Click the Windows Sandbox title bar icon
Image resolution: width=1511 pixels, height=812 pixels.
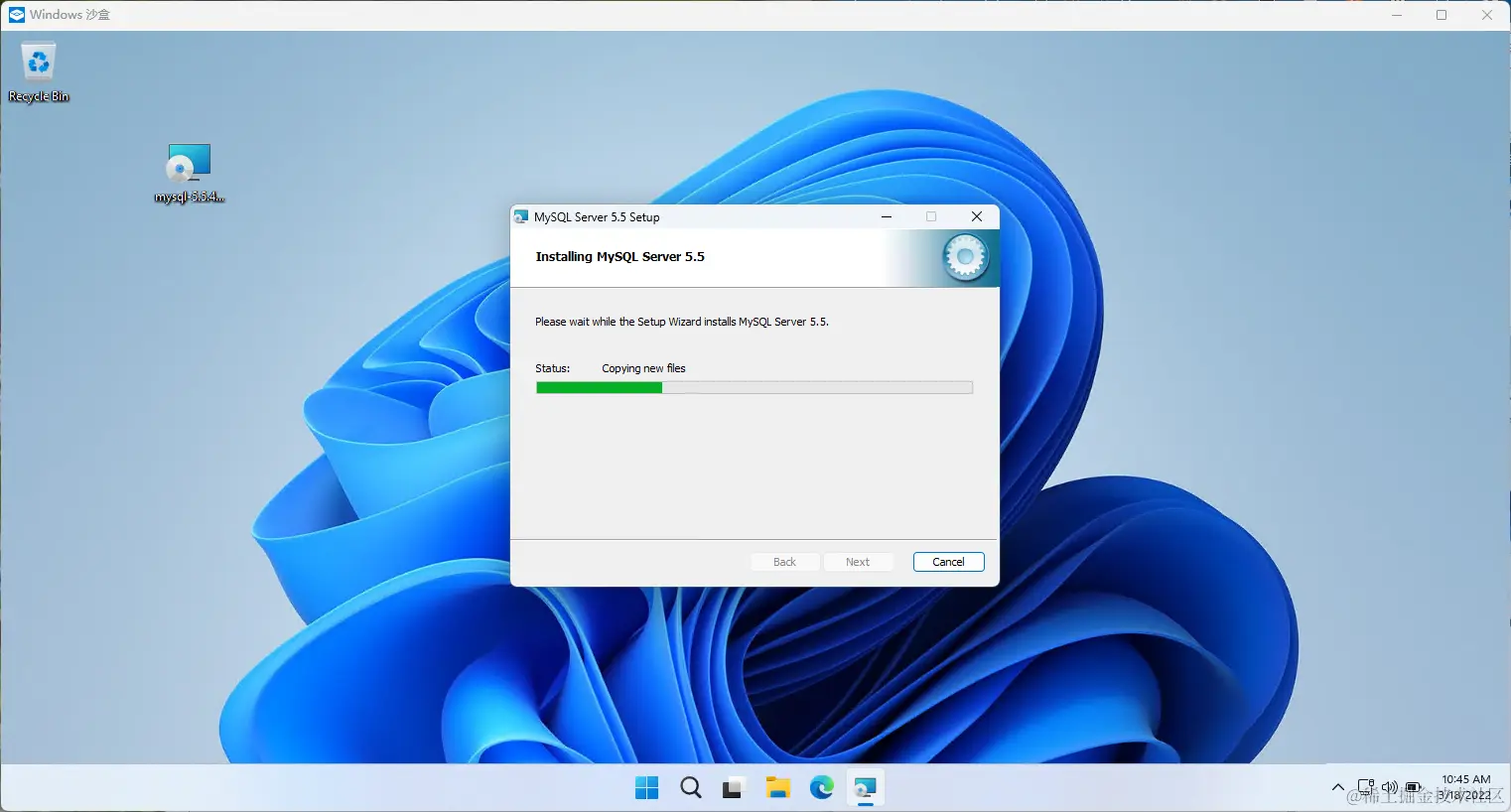[17, 15]
